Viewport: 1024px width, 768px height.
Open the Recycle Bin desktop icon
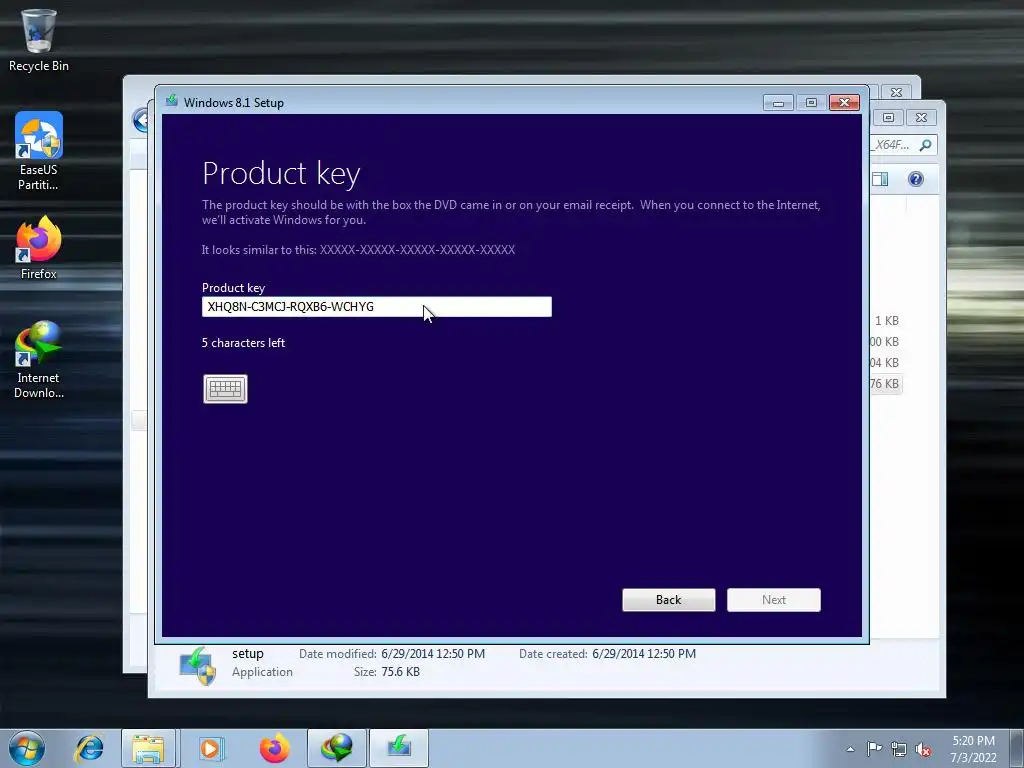coord(39,40)
